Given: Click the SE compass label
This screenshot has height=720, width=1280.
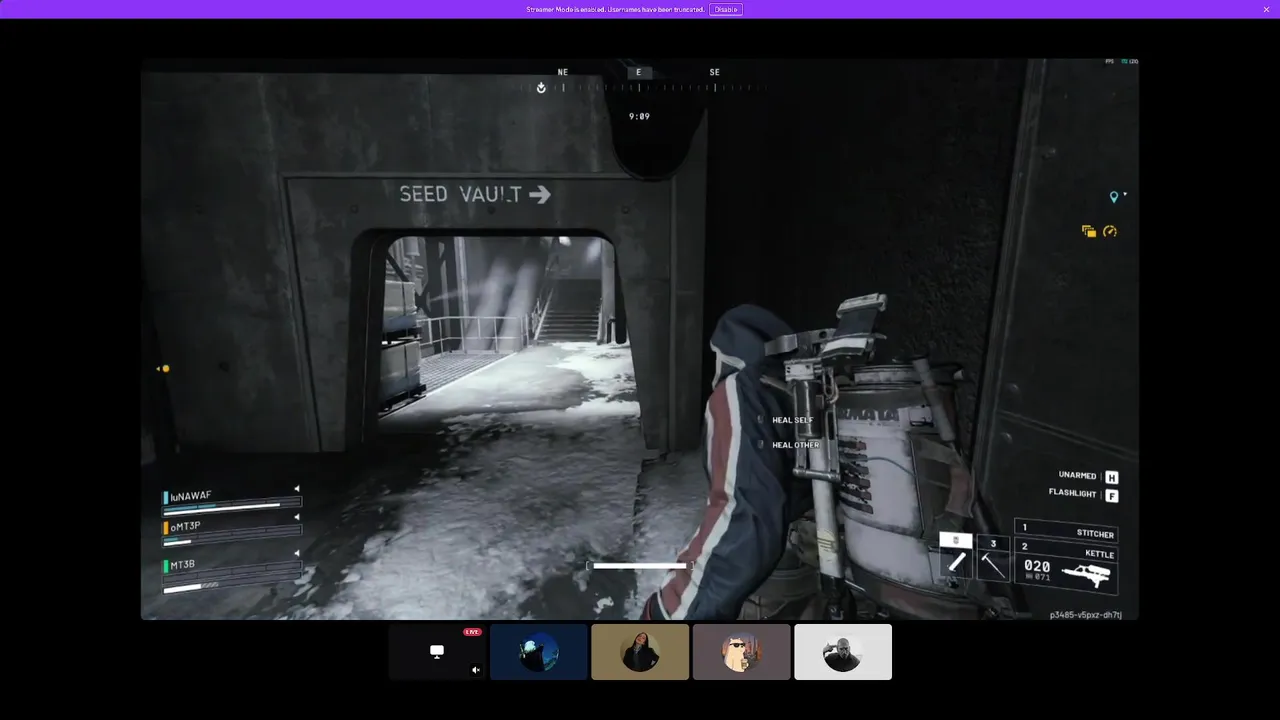Looking at the screenshot, I should coord(714,72).
